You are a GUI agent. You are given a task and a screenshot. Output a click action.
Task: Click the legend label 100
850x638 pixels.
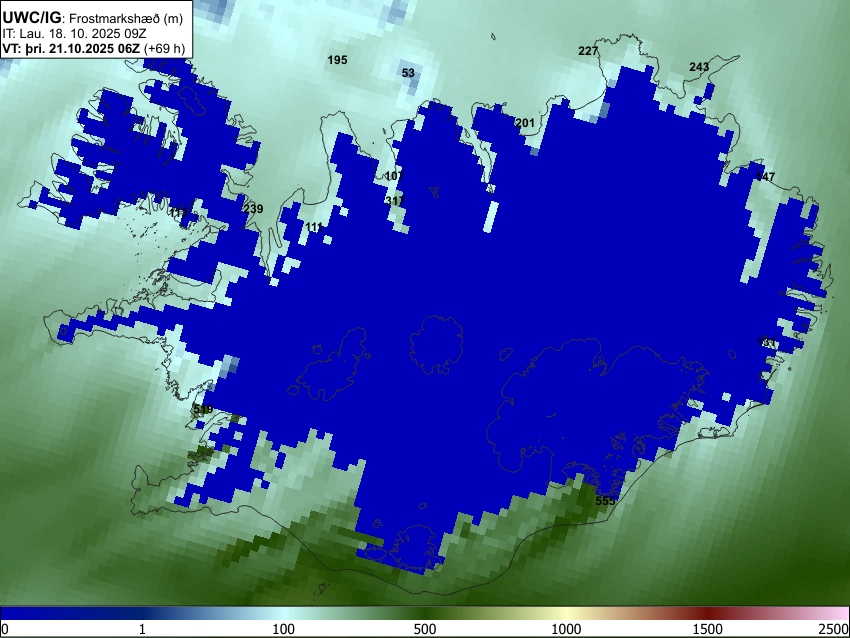point(284,629)
